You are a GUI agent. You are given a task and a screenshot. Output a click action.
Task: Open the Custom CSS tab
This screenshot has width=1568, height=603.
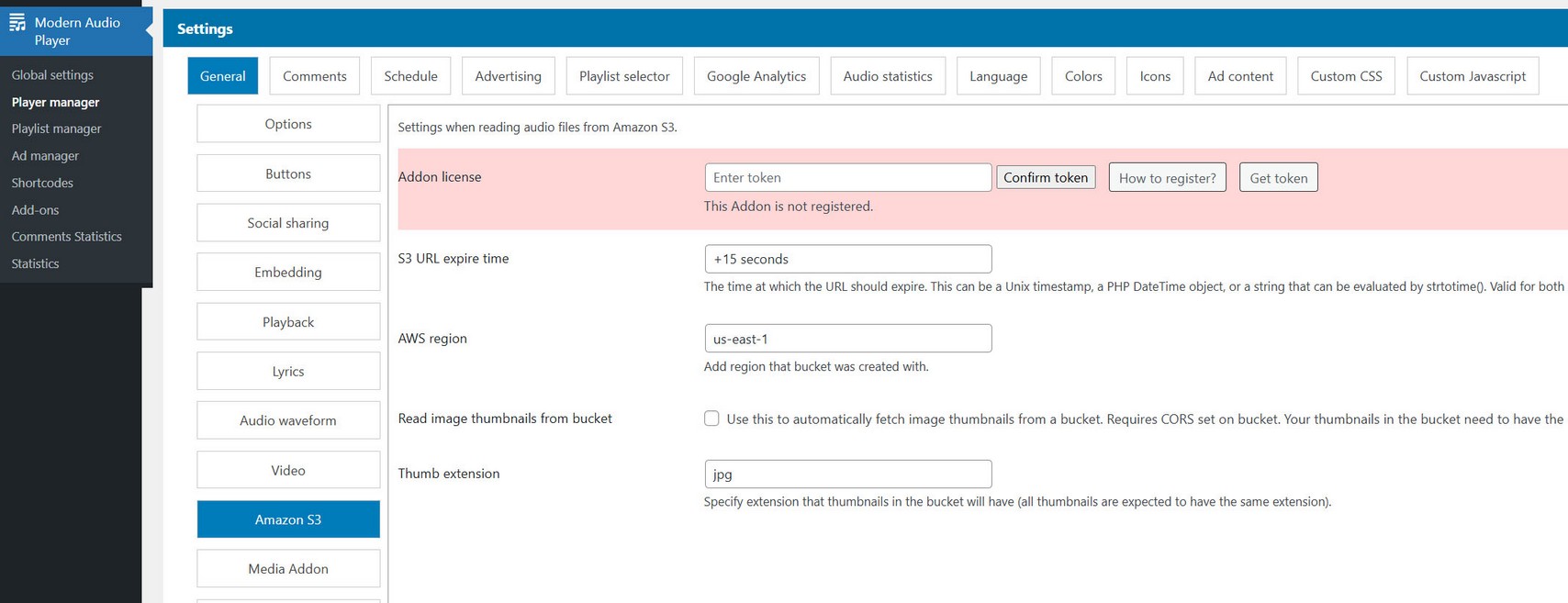pos(1346,76)
